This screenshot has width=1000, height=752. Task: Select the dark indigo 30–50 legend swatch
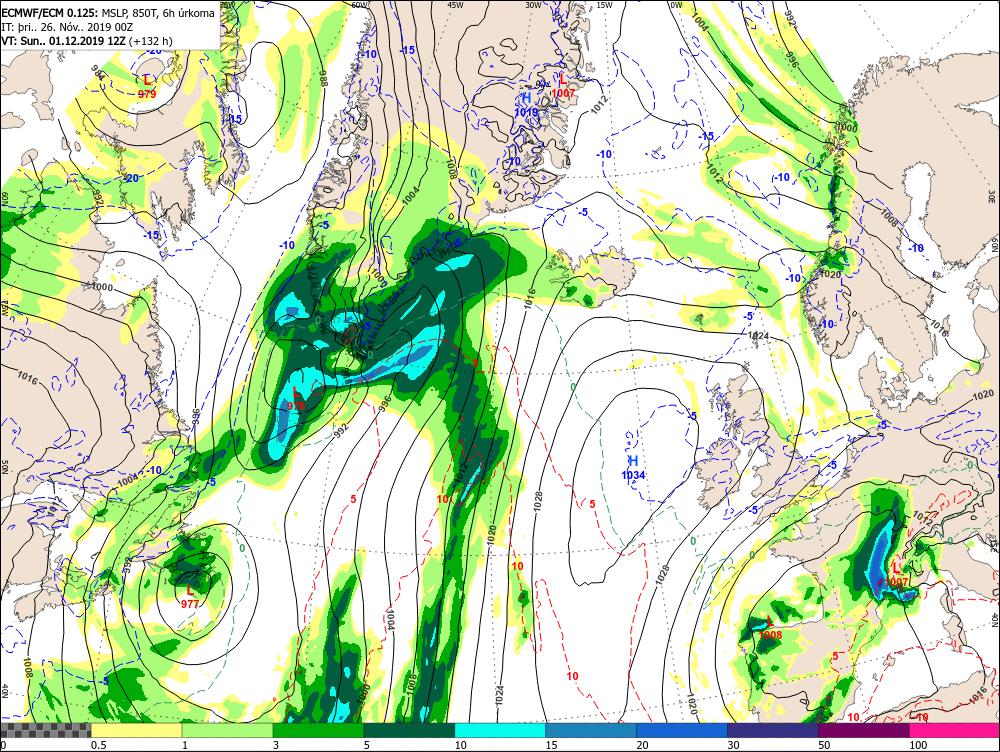772,730
